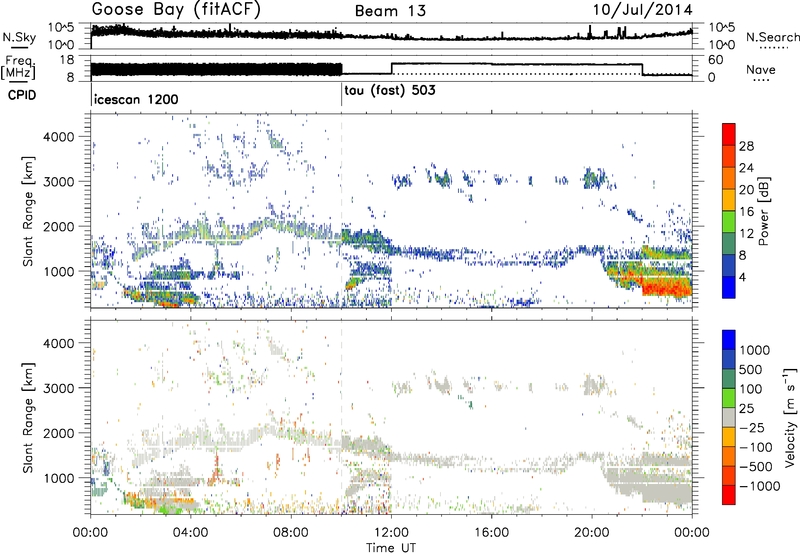Click the 'tau (fast) 503' CPID label

390,91
